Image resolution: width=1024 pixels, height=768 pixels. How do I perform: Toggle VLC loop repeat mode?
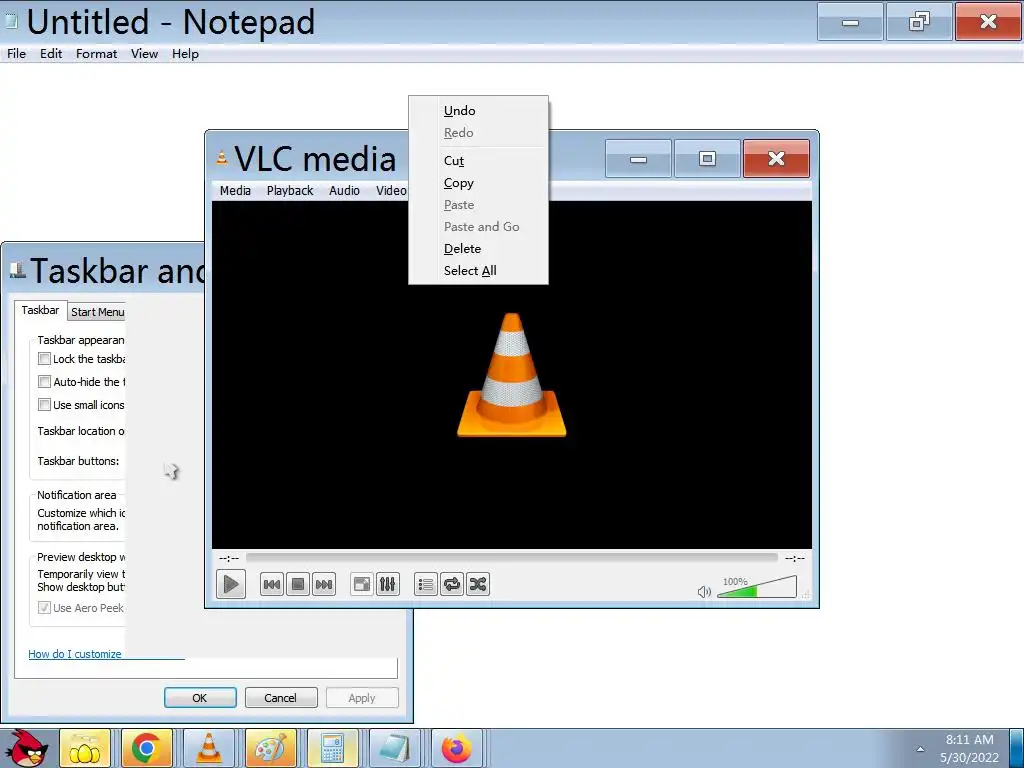452,584
